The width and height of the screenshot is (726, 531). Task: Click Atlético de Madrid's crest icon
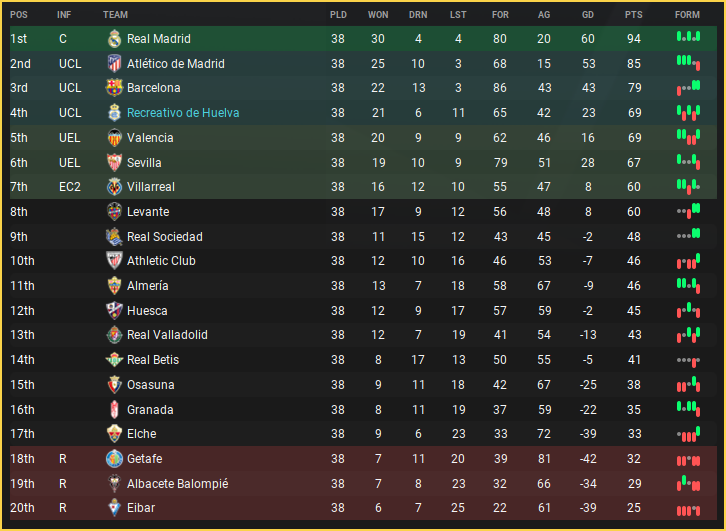(114, 64)
